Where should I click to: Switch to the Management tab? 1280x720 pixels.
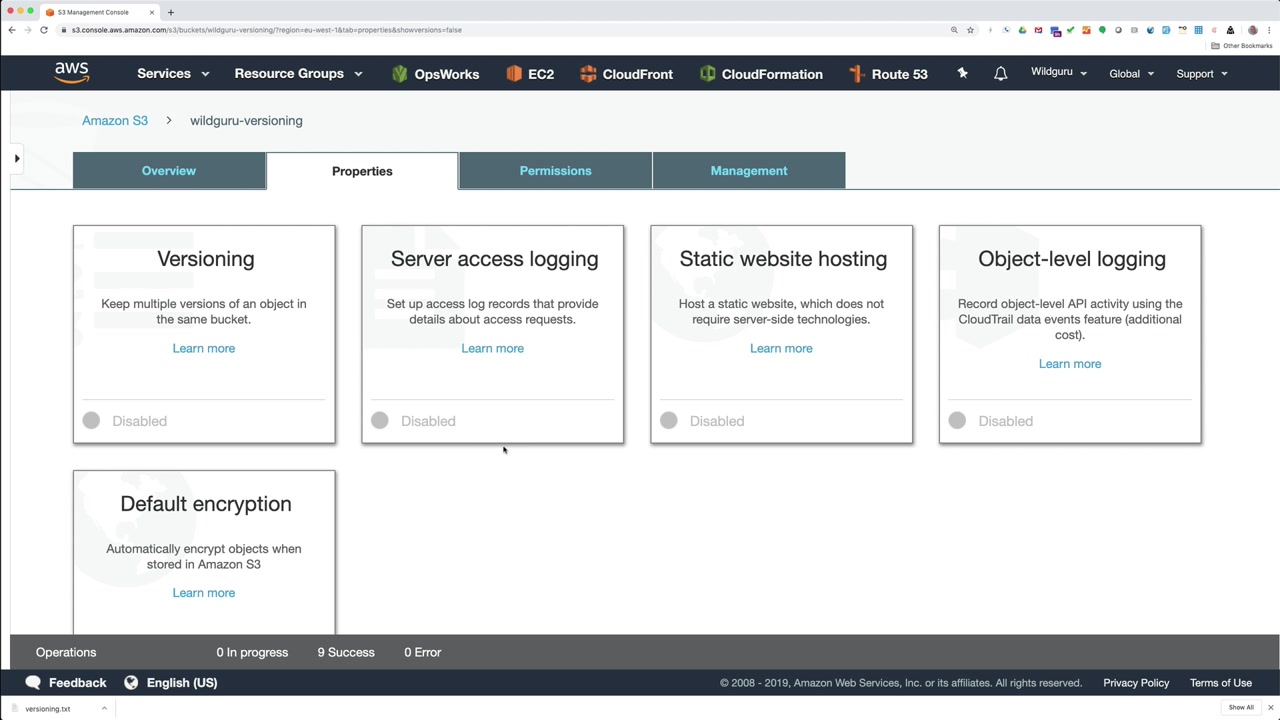tap(749, 171)
